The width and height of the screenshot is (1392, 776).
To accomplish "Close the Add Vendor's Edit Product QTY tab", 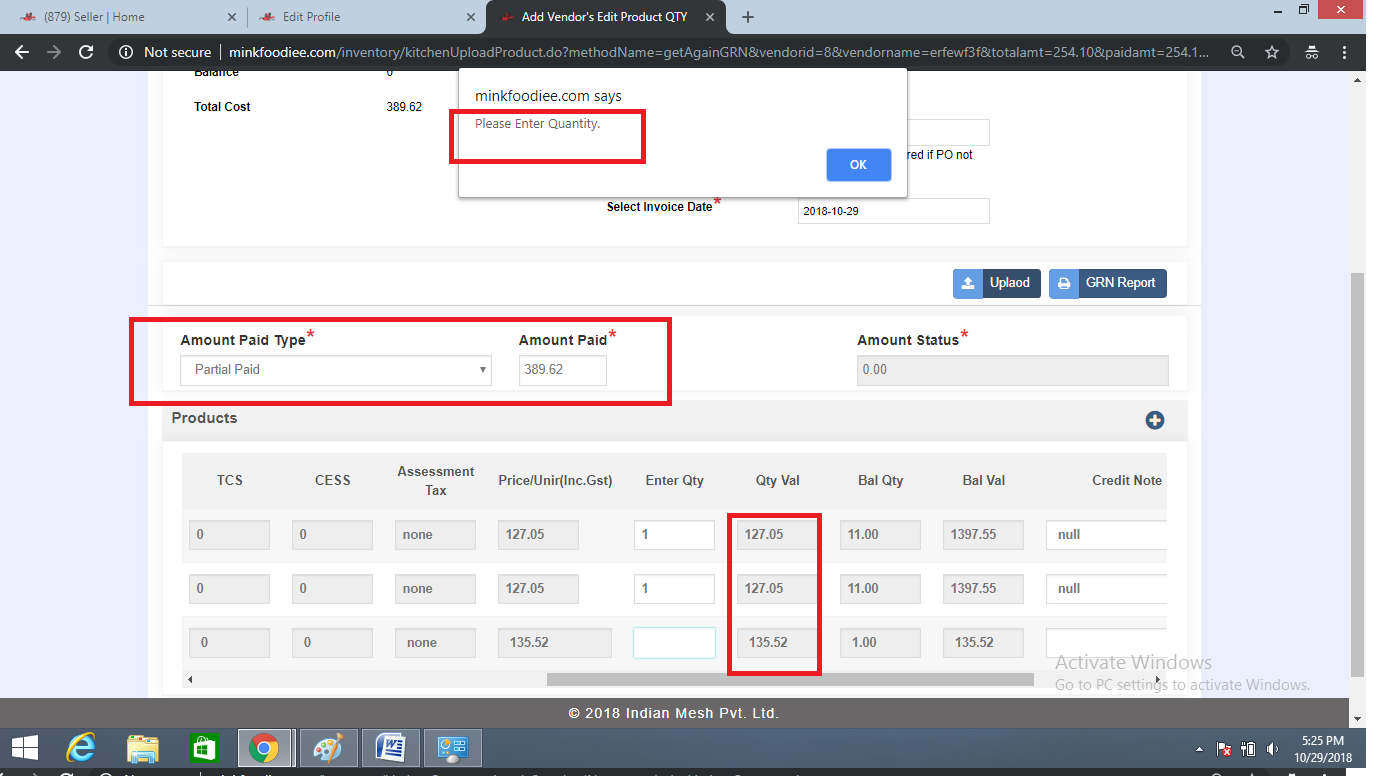I will click(x=710, y=17).
